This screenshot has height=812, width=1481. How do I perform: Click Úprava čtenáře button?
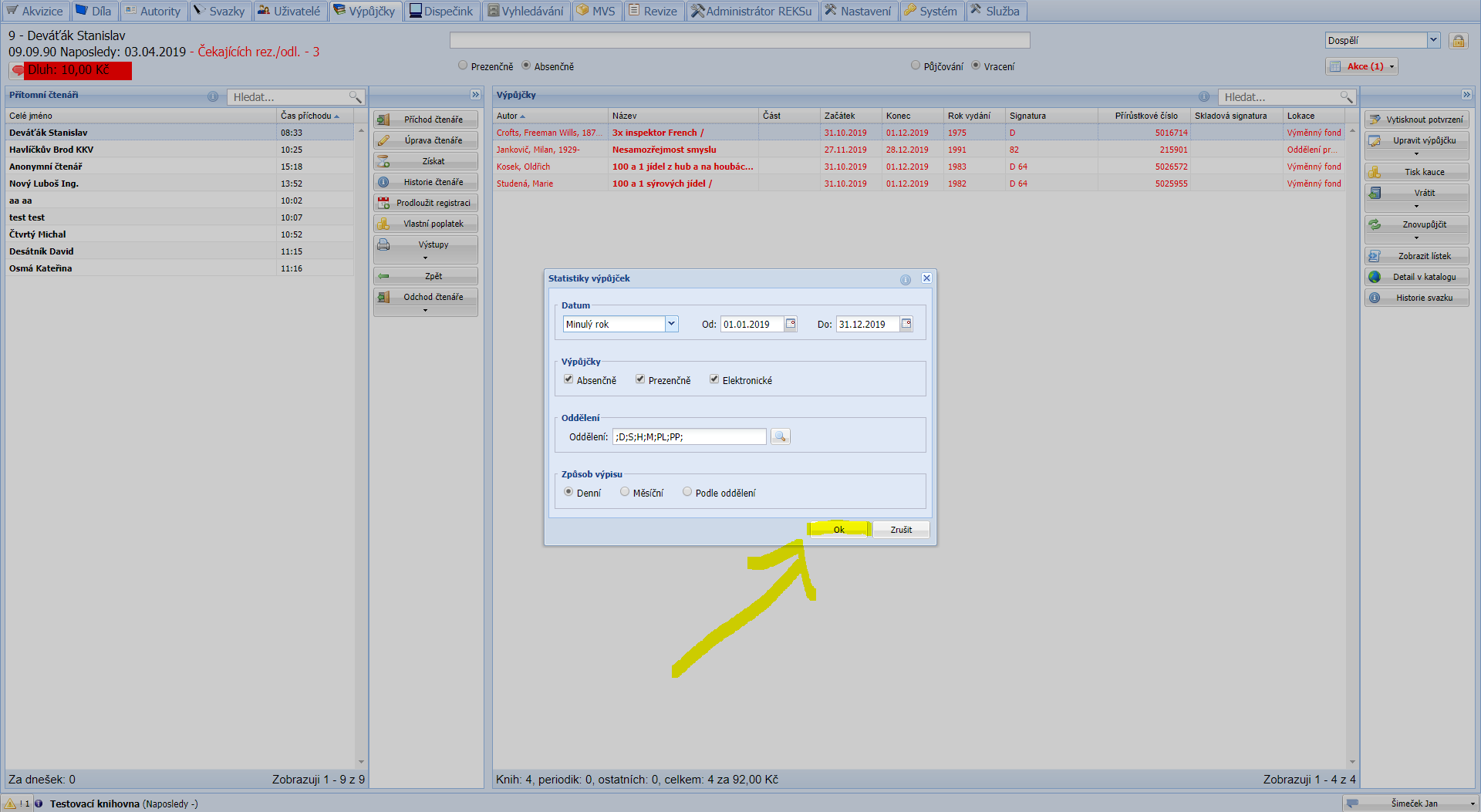[426, 140]
